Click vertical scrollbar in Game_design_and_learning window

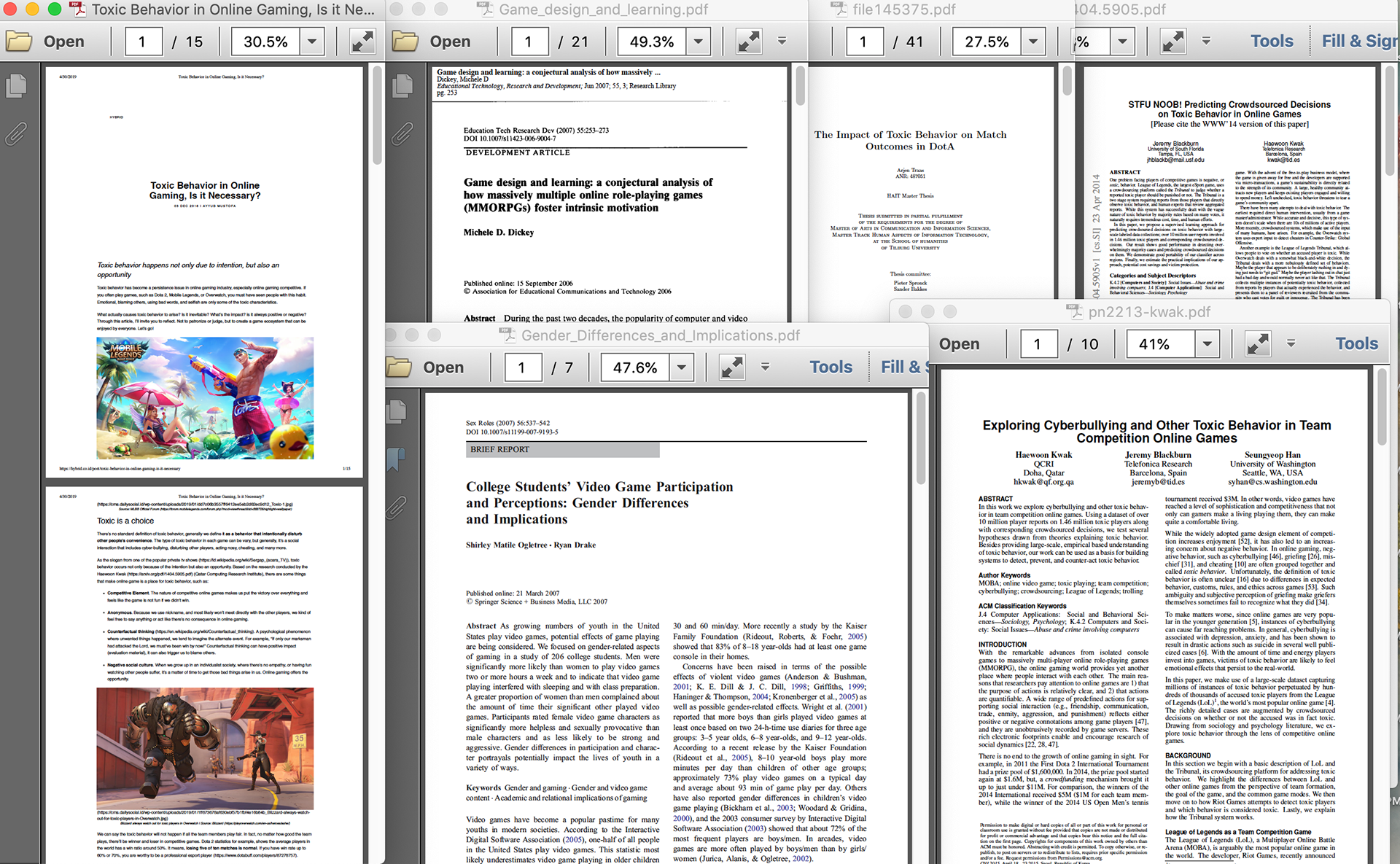pos(800,86)
